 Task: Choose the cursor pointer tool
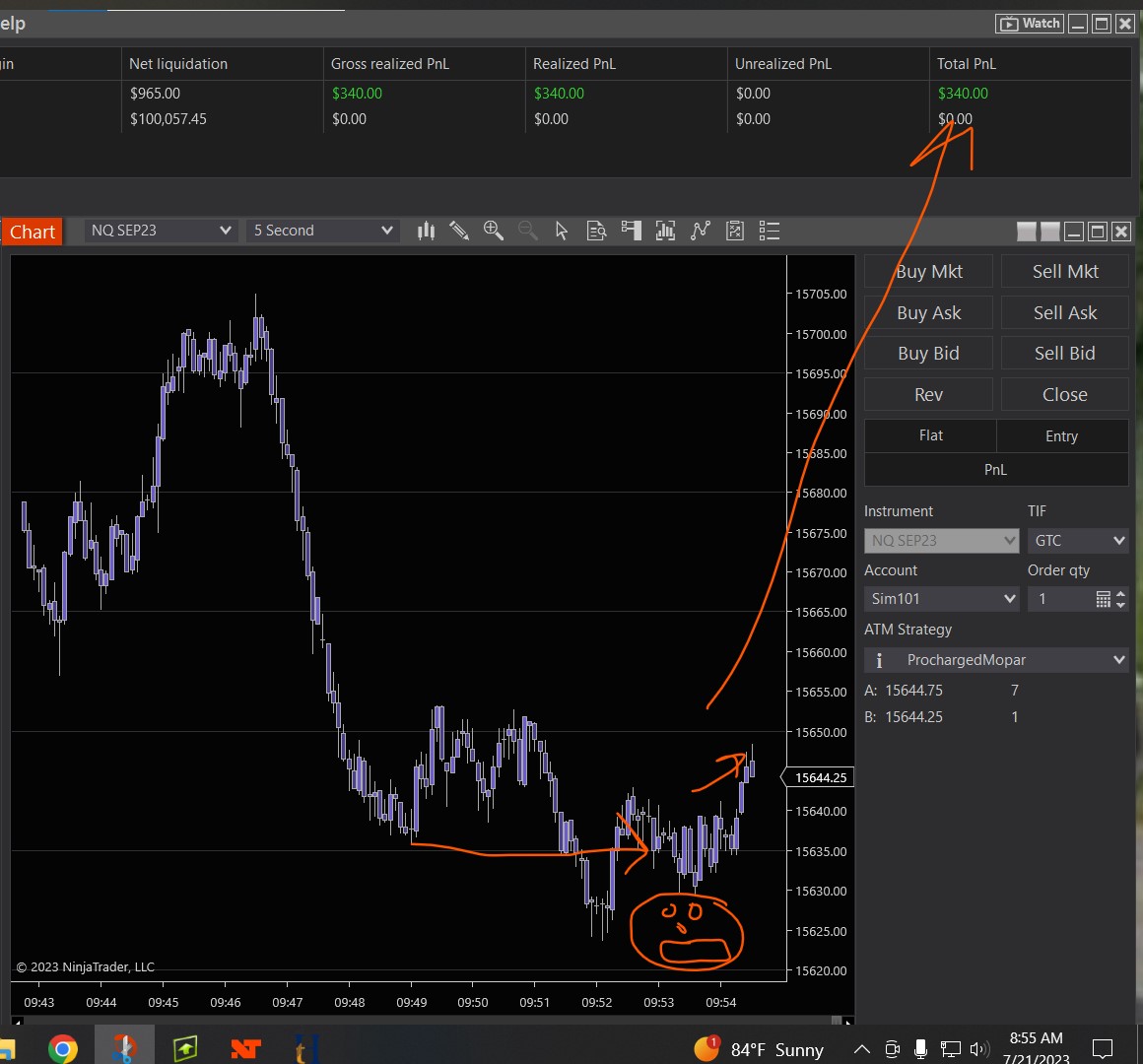pos(562,231)
